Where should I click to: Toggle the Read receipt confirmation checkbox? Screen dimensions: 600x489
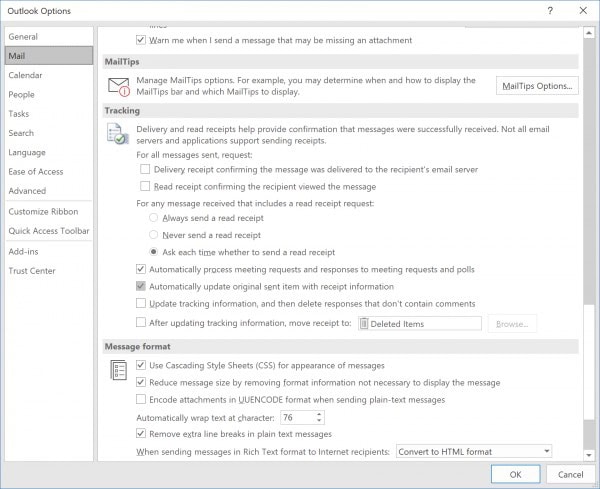[146, 186]
